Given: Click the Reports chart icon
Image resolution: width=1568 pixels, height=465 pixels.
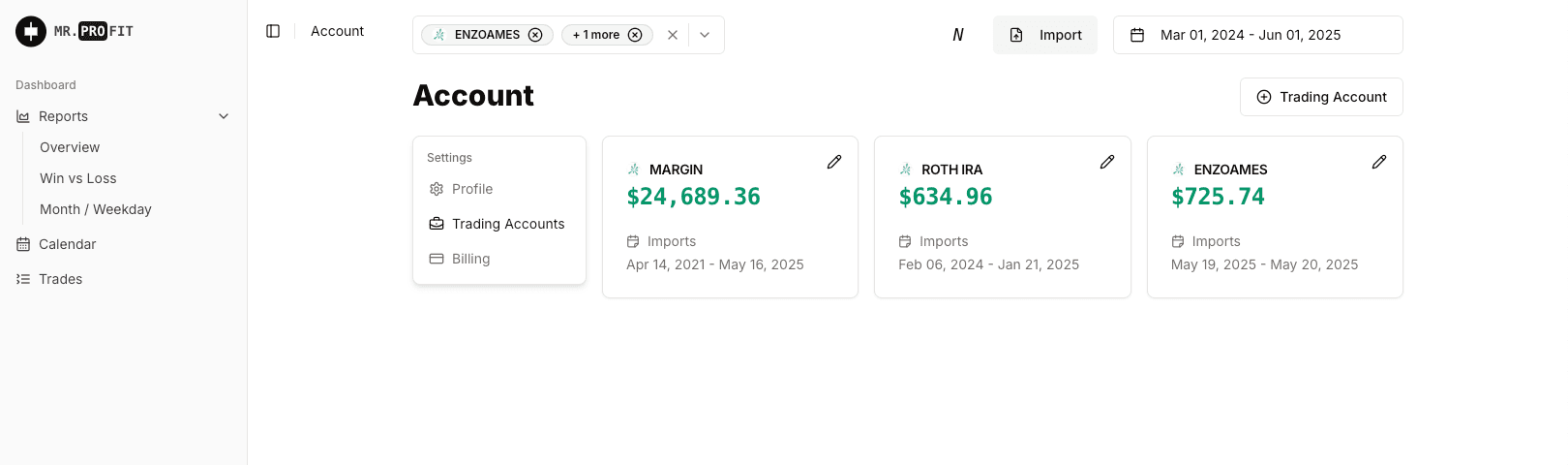Looking at the screenshot, I should point(23,116).
